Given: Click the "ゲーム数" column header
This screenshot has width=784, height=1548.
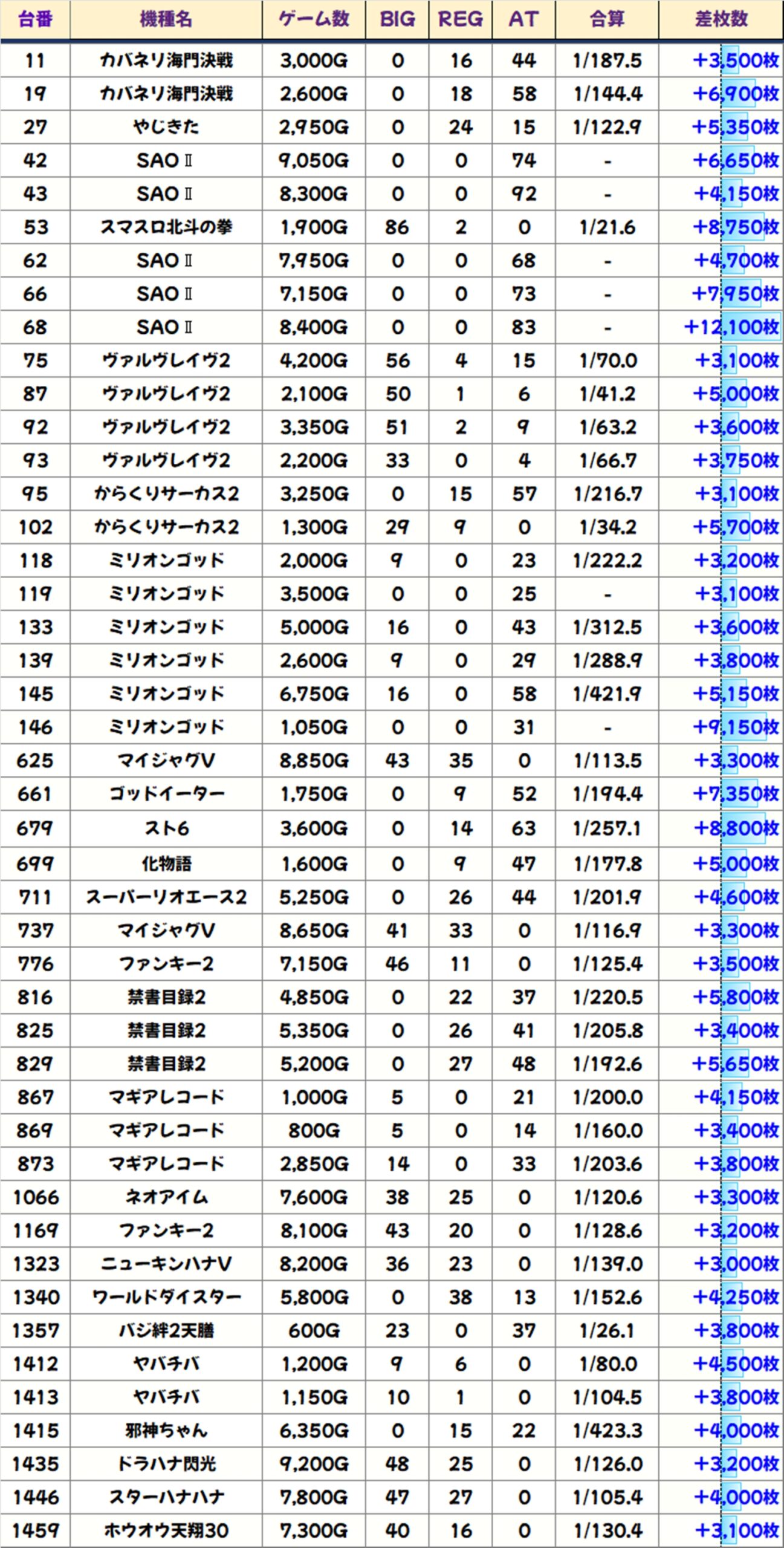Looking at the screenshot, I should point(314,19).
